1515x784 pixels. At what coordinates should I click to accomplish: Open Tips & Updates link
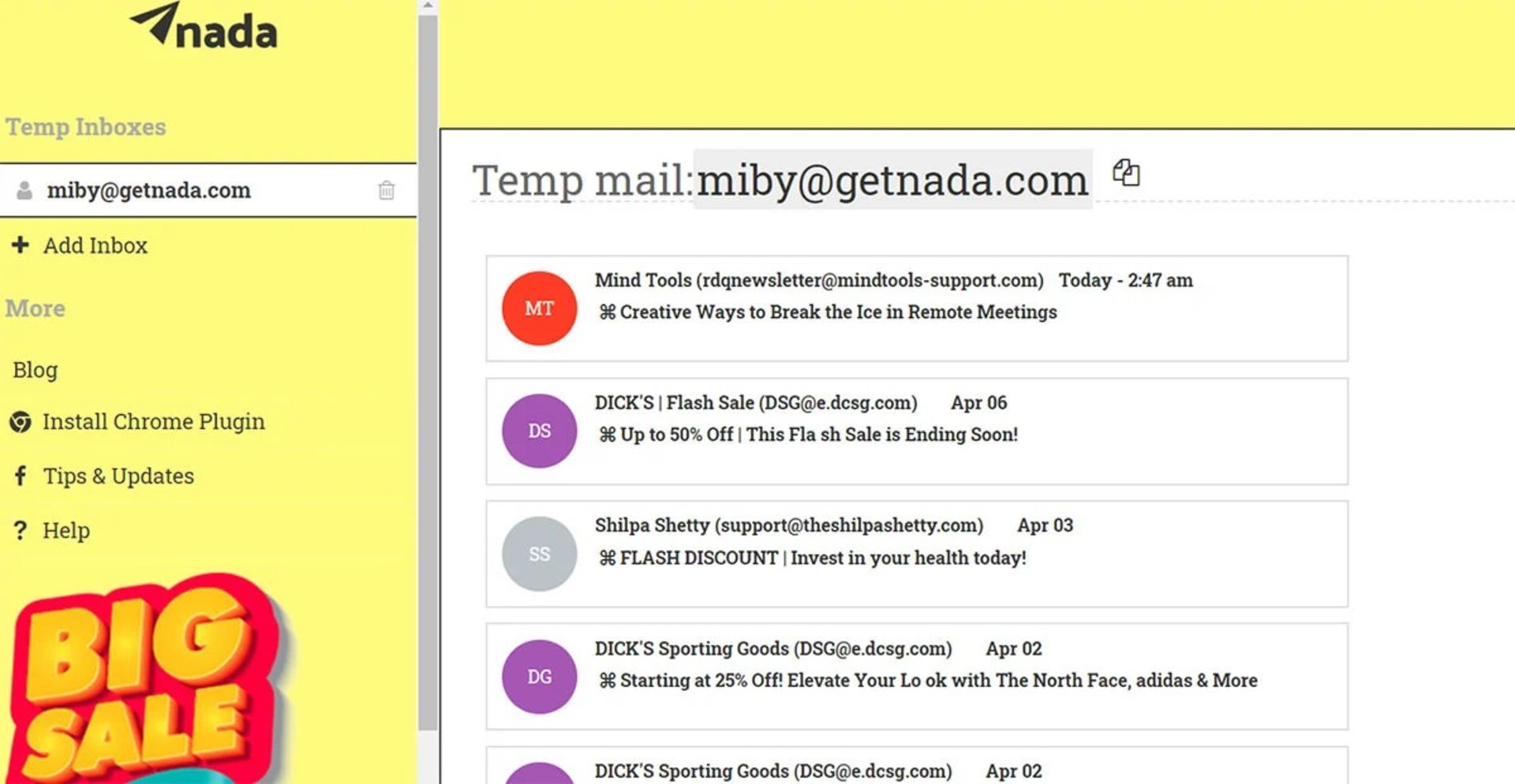coord(118,476)
